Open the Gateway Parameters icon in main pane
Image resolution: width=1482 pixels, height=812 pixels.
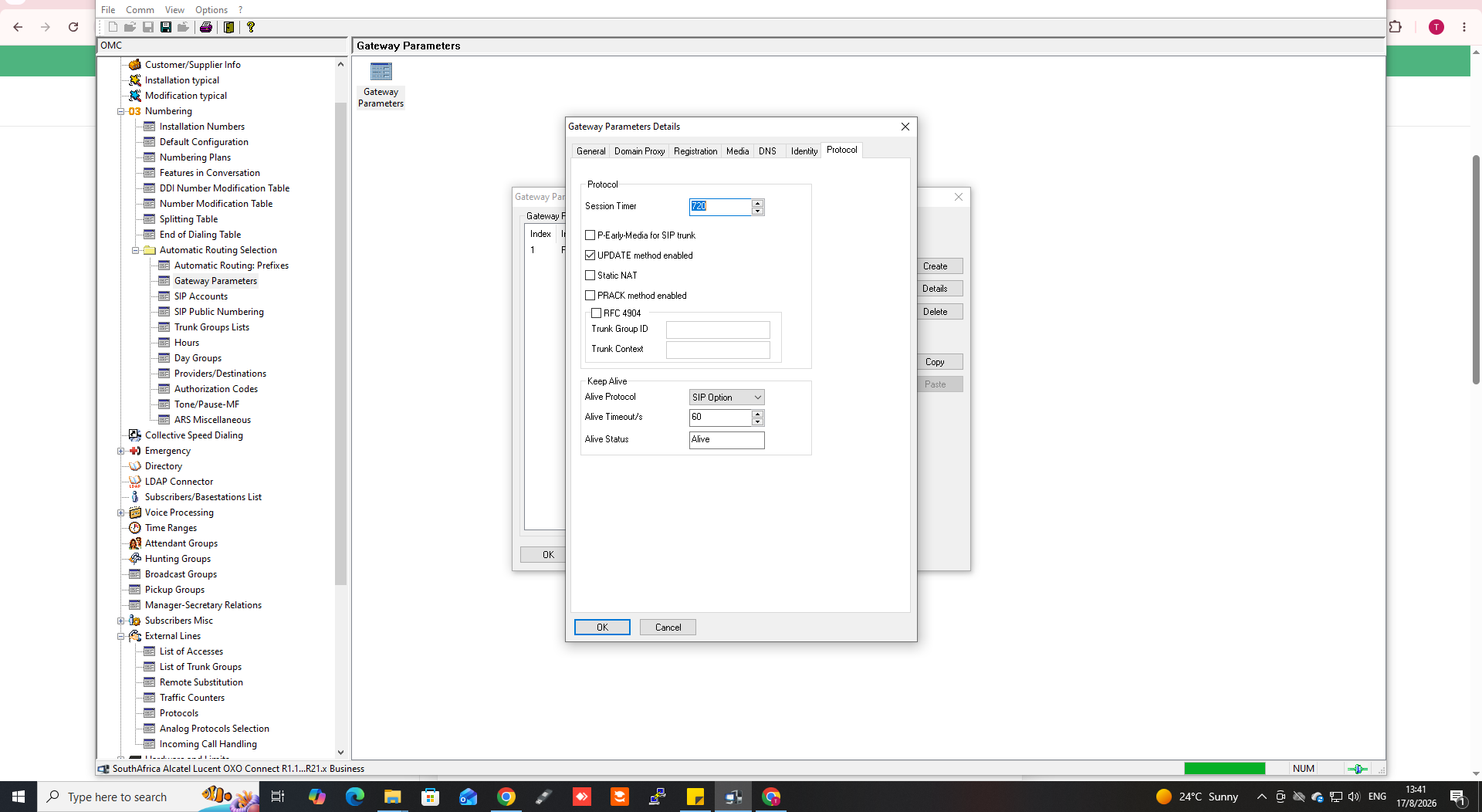click(x=381, y=85)
